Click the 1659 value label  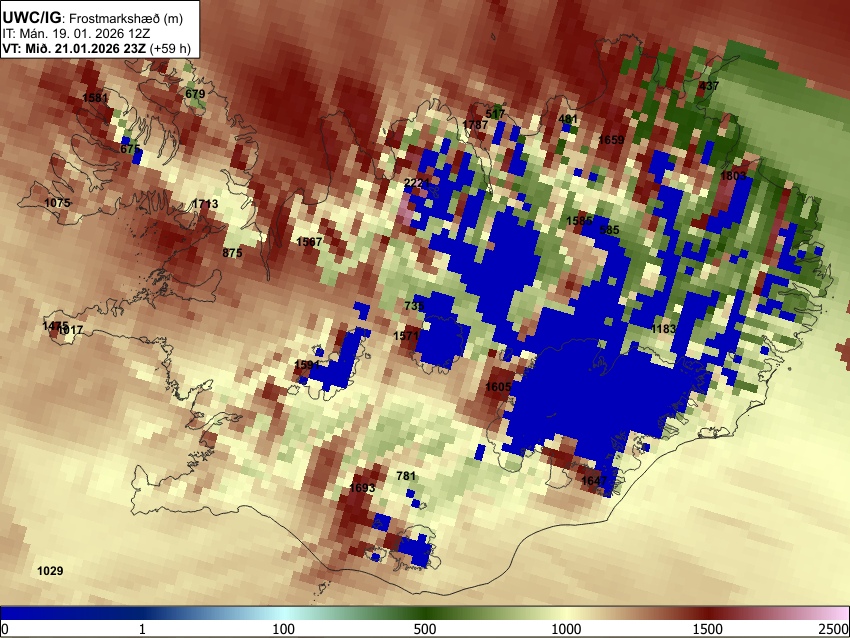pyautogui.click(x=611, y=140)
